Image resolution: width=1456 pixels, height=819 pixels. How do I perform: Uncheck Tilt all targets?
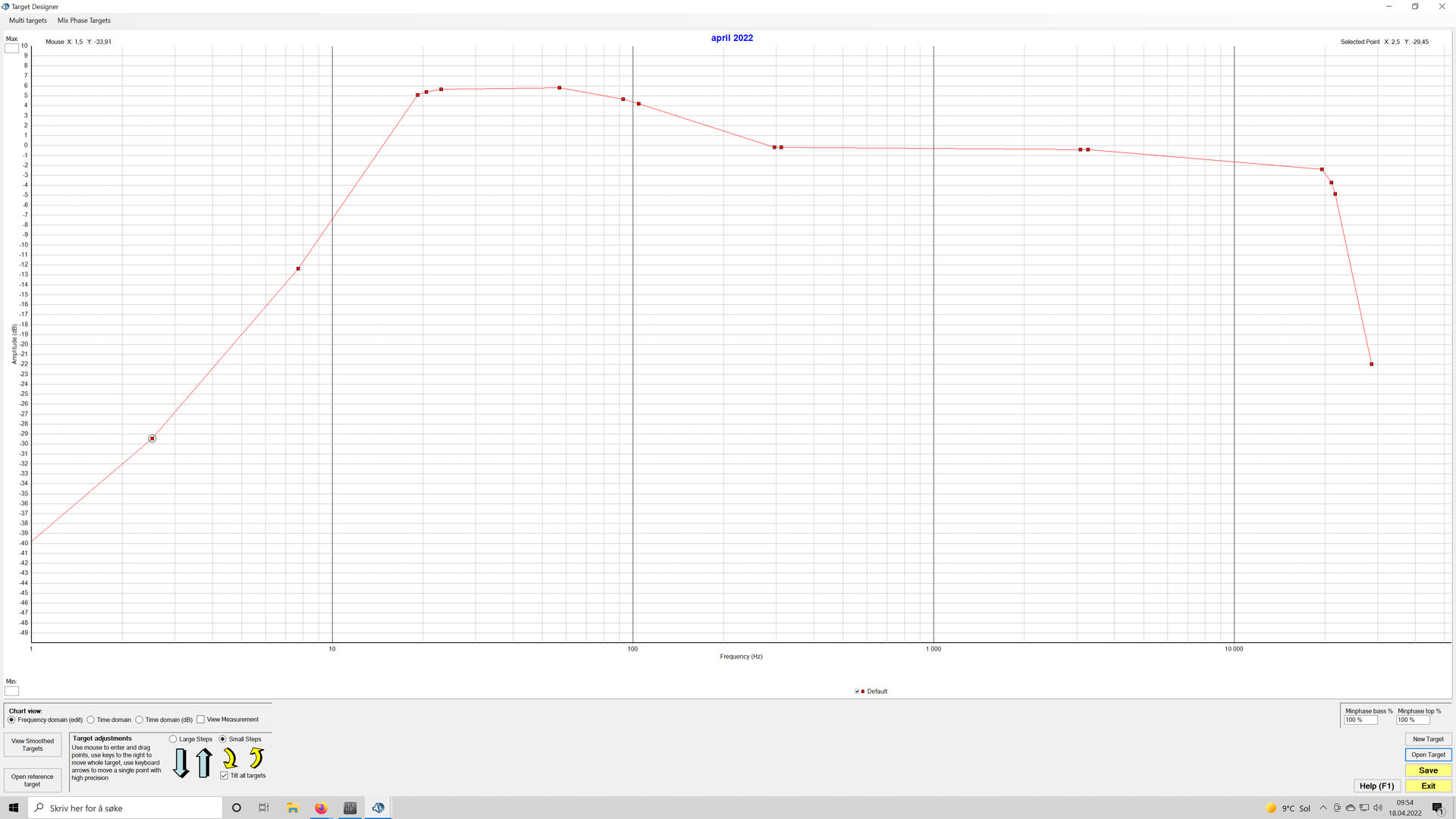click(224, 775)
